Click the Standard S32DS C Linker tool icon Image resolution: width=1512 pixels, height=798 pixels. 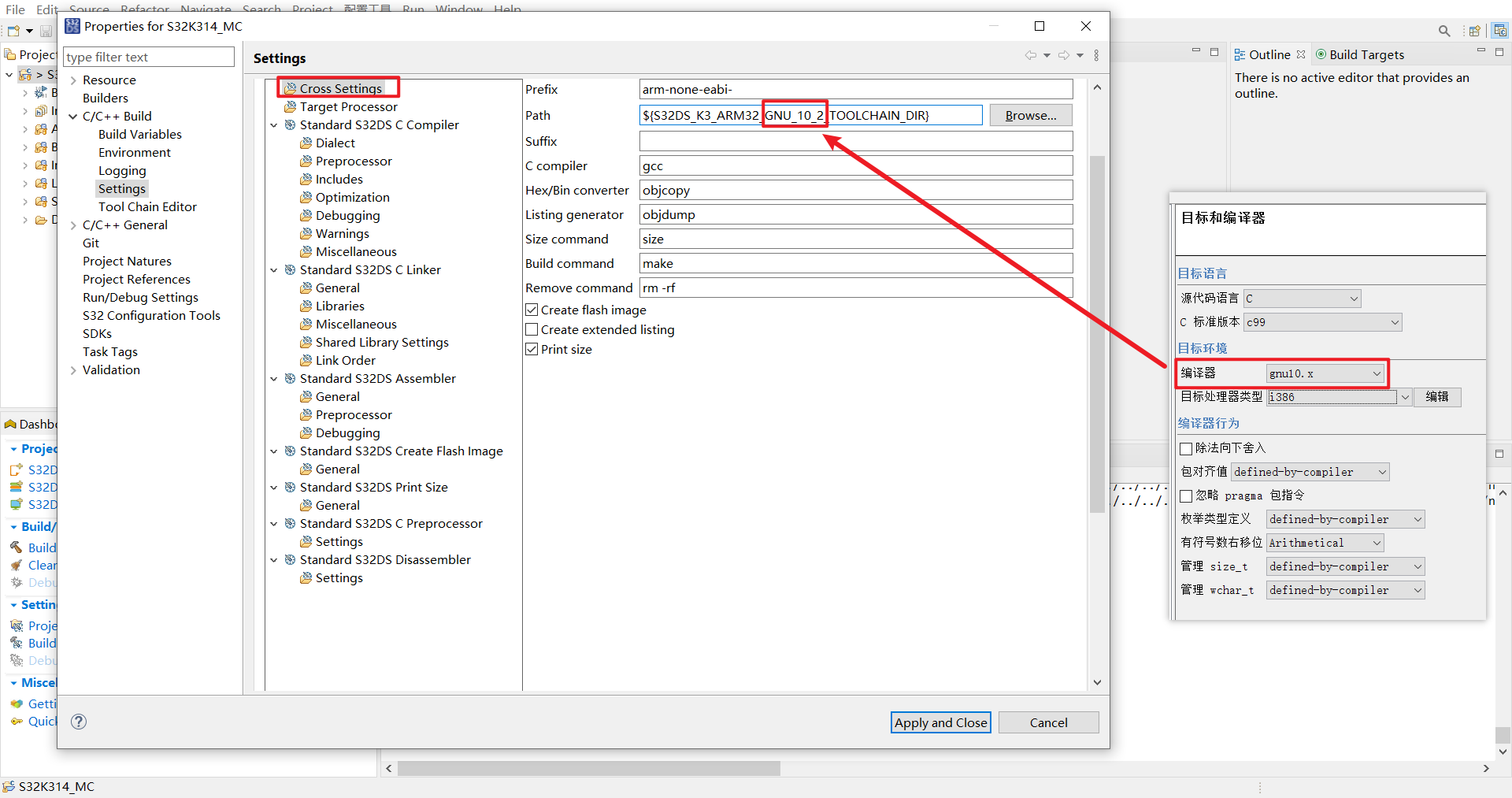point(291,269)
